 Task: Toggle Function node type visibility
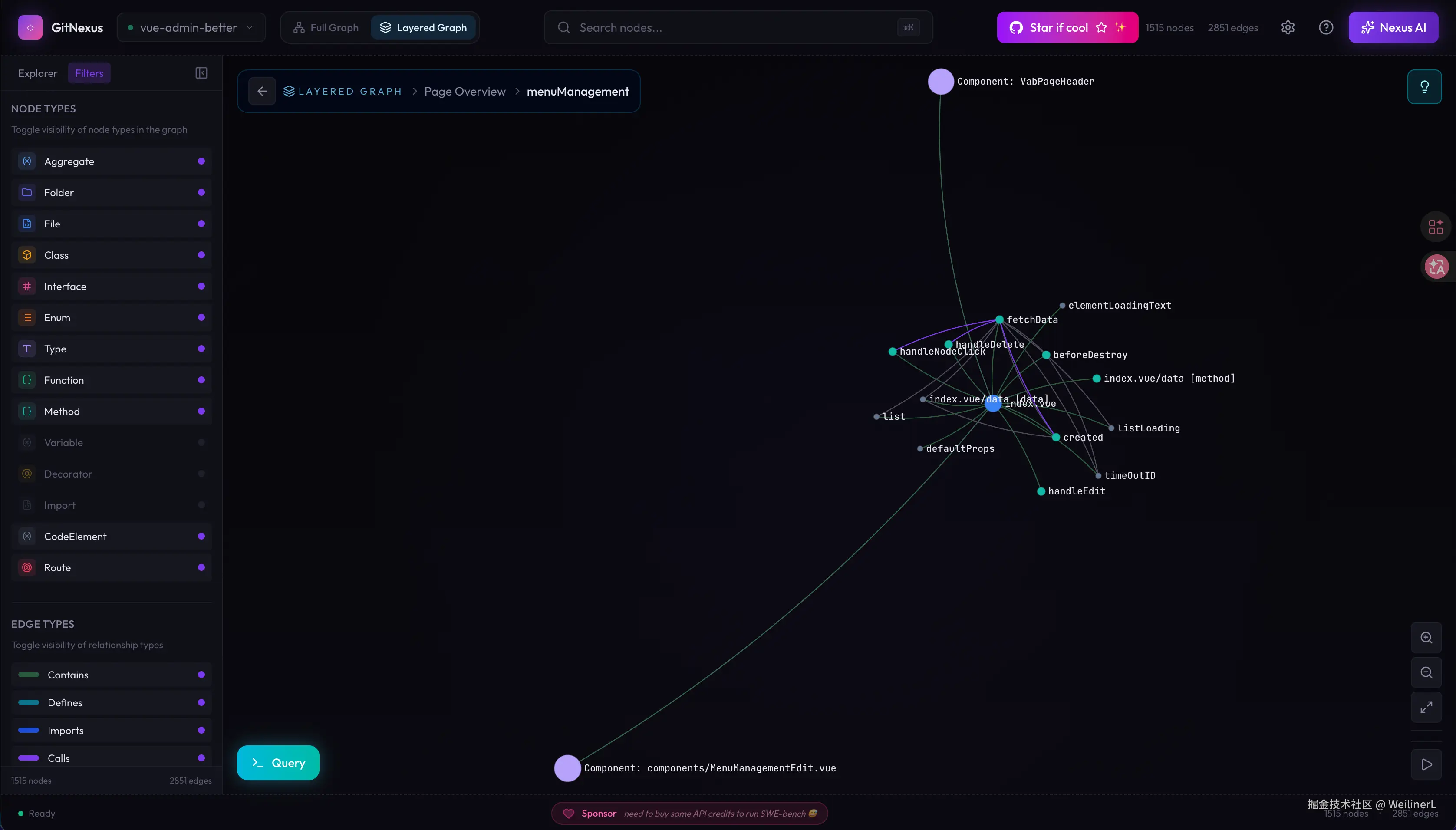tap(201, 380)
